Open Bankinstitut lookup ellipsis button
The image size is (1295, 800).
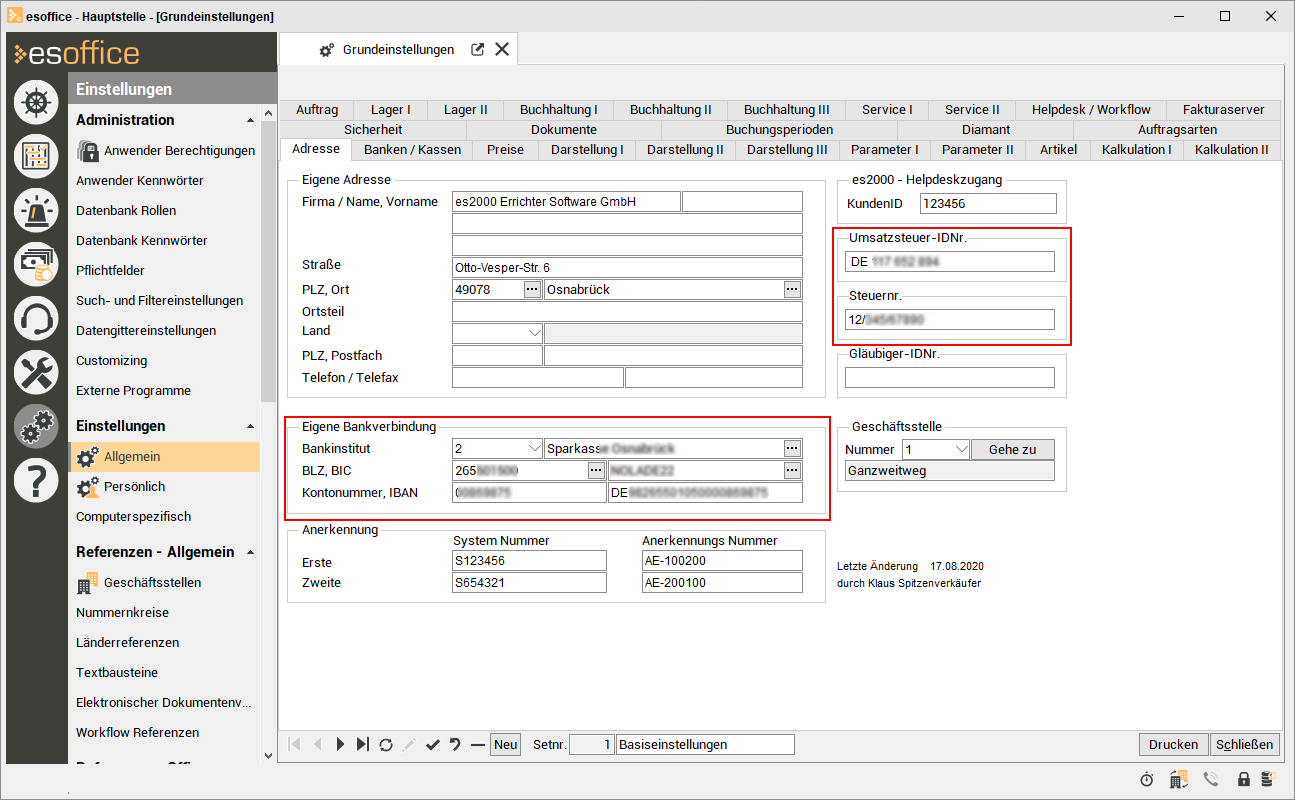click(x=792, y=448)
